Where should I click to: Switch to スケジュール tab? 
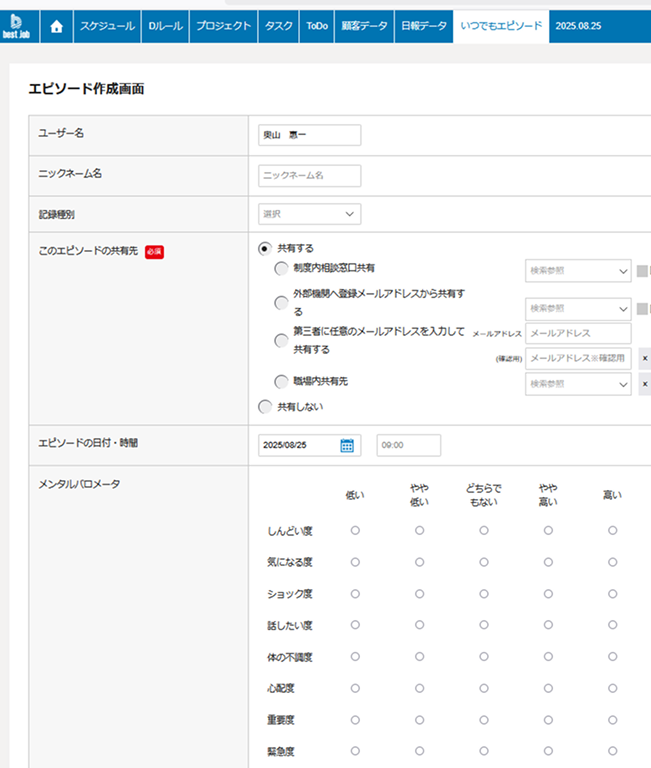click(107, 26)
